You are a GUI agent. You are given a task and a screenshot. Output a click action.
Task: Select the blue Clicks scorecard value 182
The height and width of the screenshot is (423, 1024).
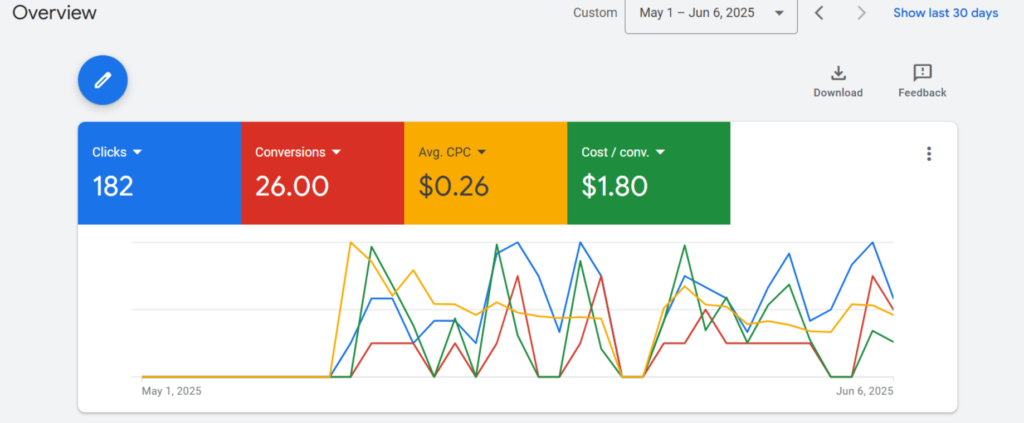pyautogui.click(x=113, y=187)
